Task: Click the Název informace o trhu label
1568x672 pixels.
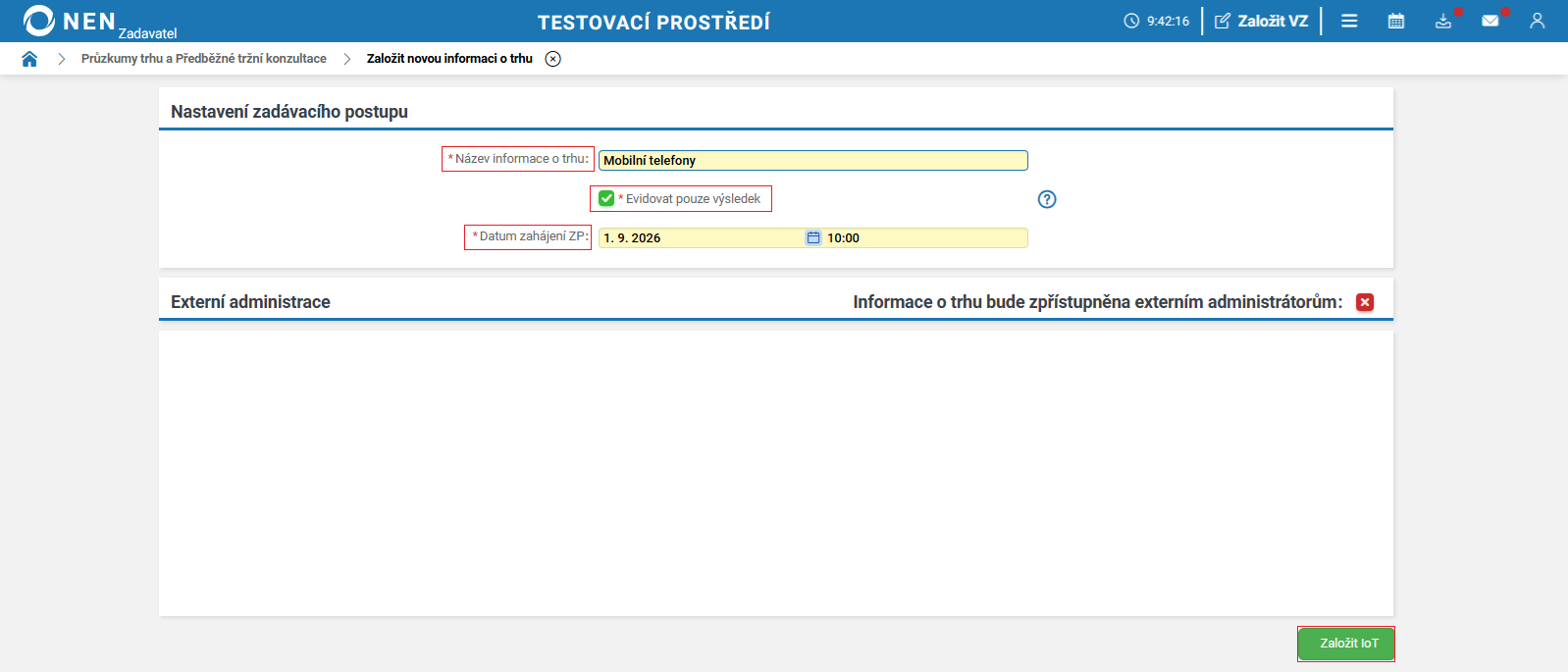Action: 518,159
